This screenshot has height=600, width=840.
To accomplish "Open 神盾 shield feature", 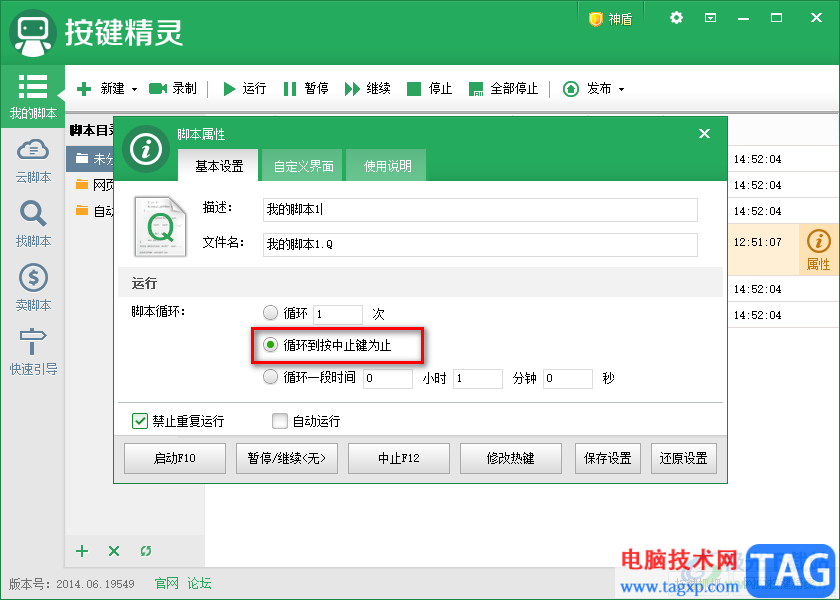I will 611,19.
